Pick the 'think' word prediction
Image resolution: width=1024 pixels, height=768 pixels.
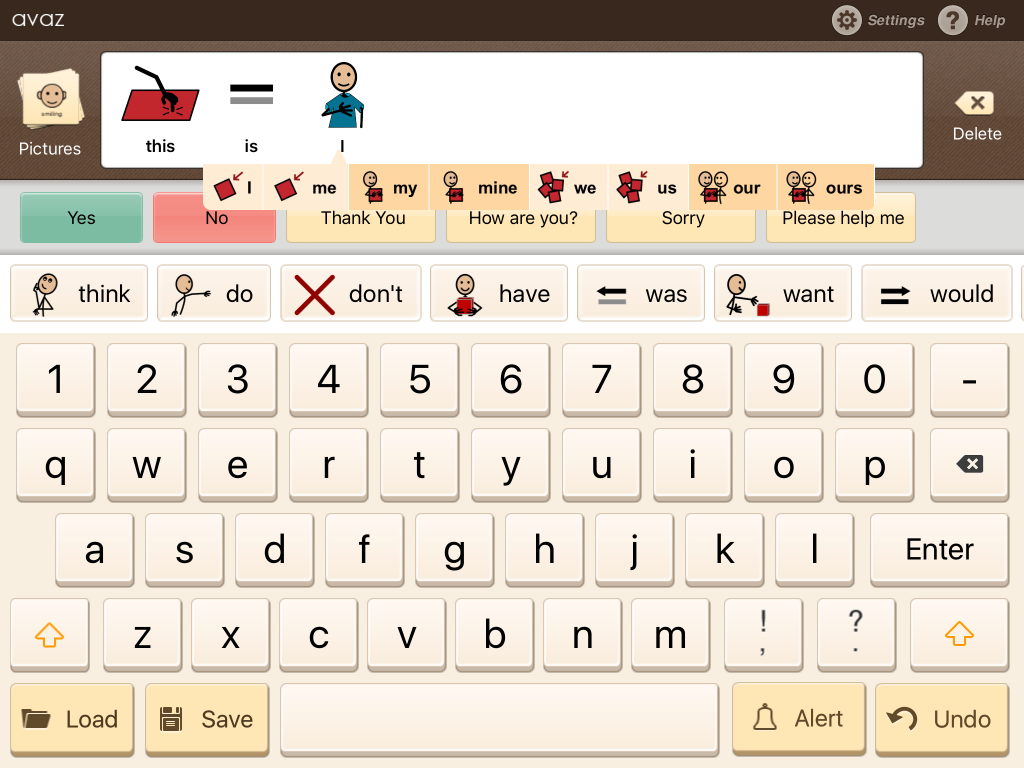click(x=79, y=293)
